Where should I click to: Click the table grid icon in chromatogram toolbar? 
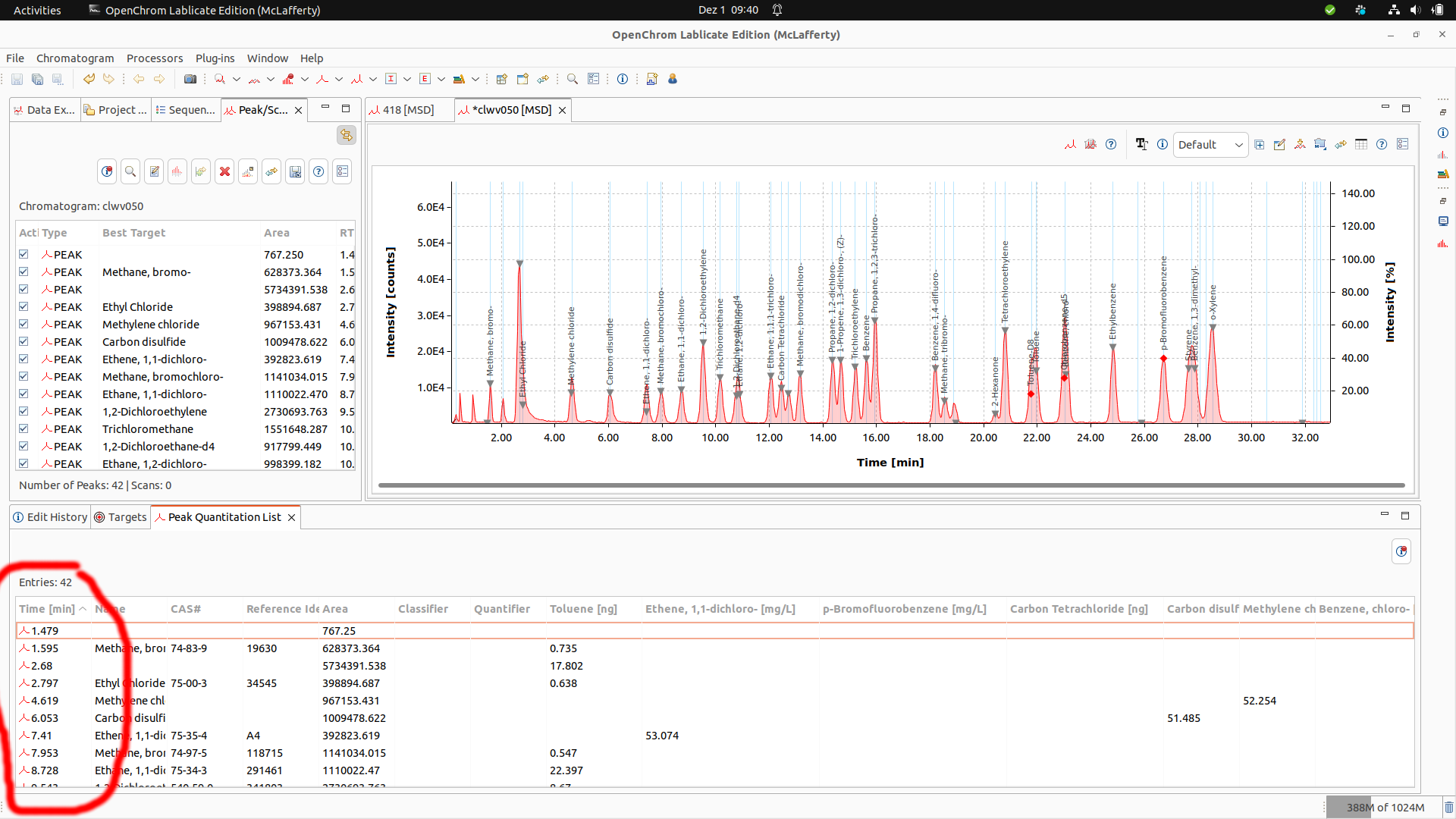pyautogui.click(x=1361, y=144)
